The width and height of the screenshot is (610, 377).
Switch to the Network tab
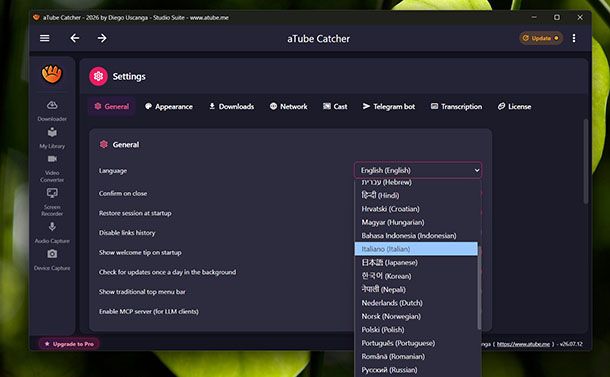click(x=289, y=106)
